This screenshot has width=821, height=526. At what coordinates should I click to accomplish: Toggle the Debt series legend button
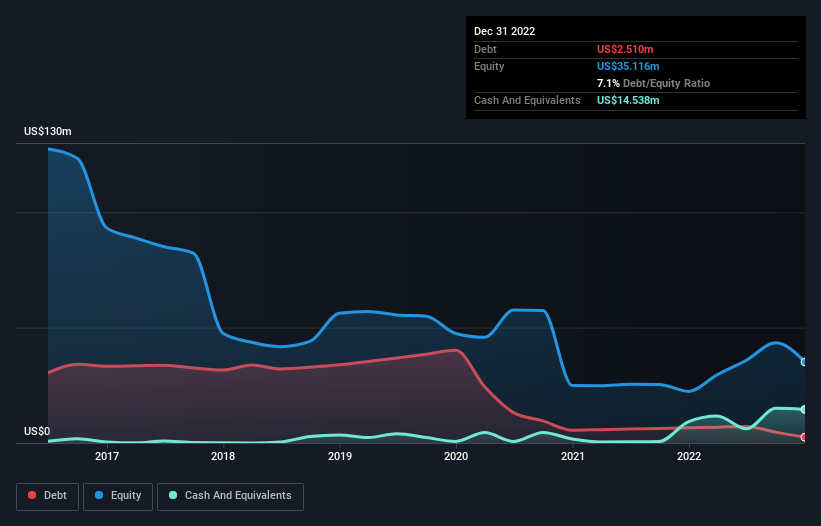[x=47, y=496]
